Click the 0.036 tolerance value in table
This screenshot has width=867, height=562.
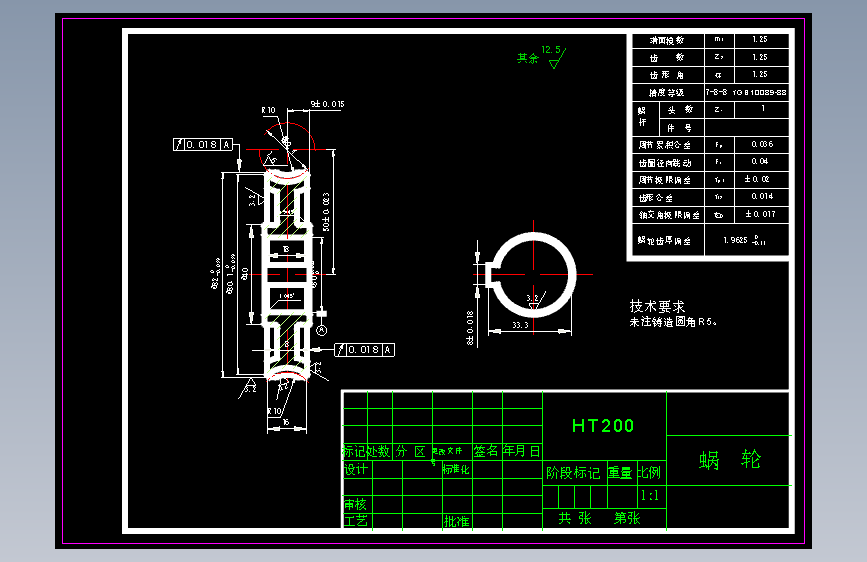pyautogui.click(x=762, y=144)
